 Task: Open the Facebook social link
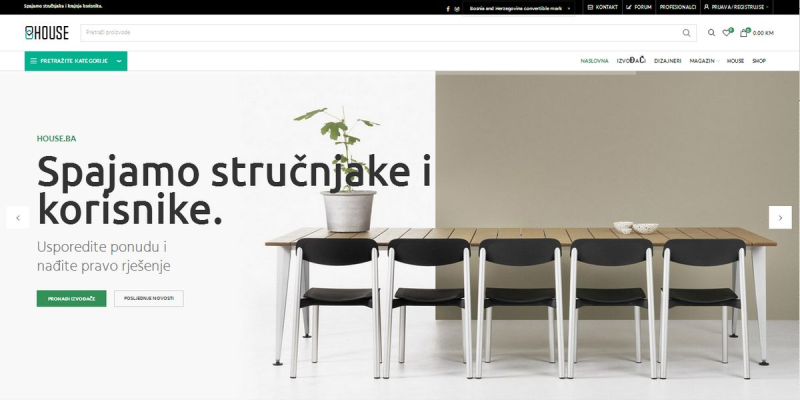click(448, 9)
